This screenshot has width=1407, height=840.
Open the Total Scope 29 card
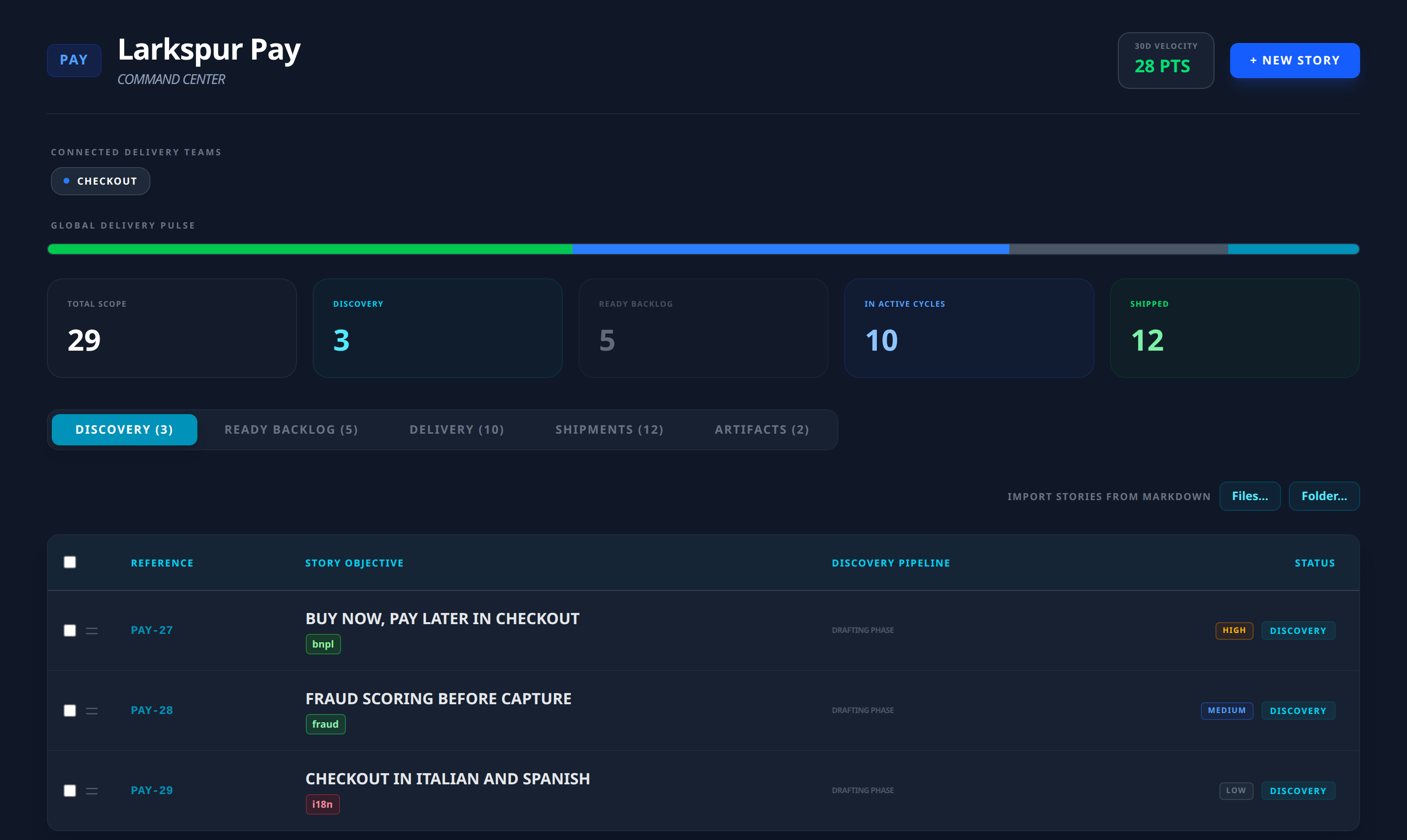(172, 328)
